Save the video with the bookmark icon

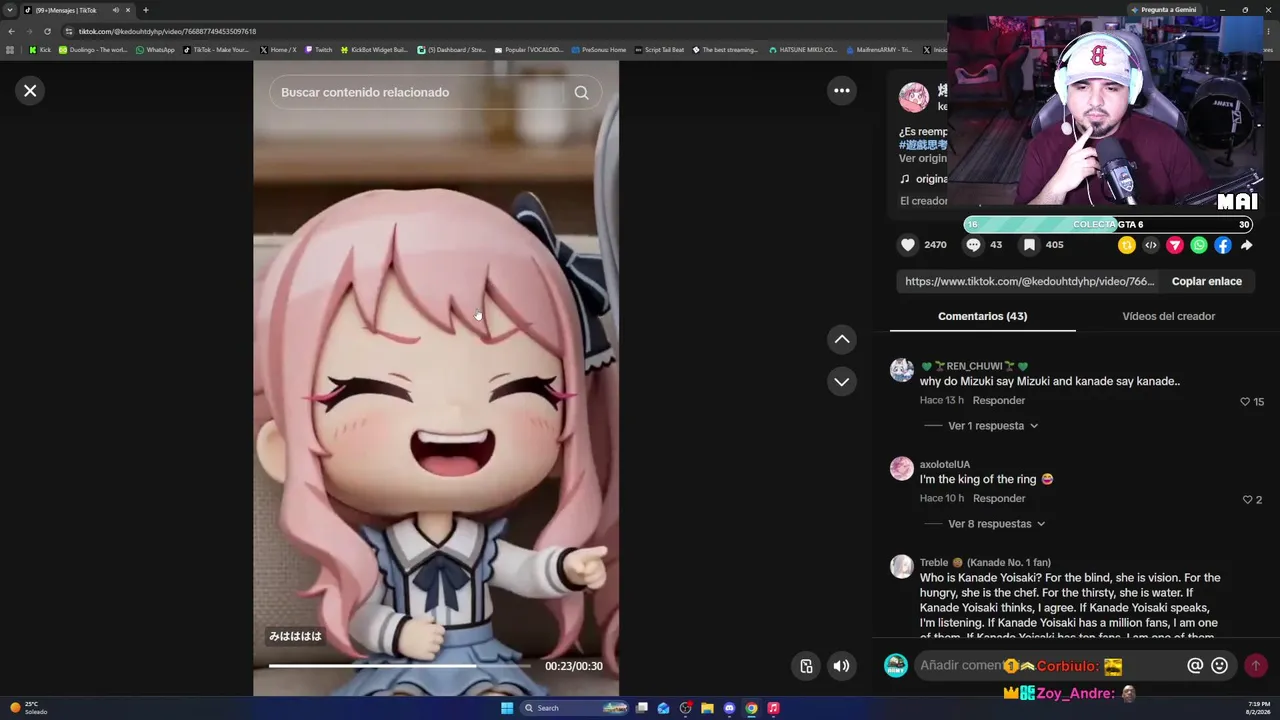point(1029,245)
